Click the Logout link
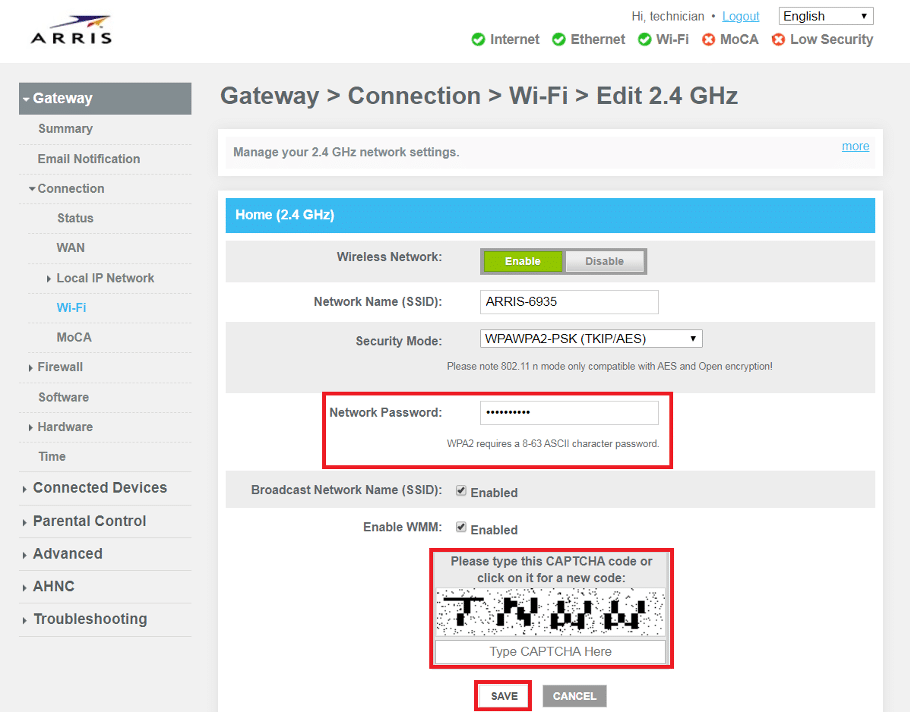Viewport: 910px width, 712px height. (x=741, y=16)
